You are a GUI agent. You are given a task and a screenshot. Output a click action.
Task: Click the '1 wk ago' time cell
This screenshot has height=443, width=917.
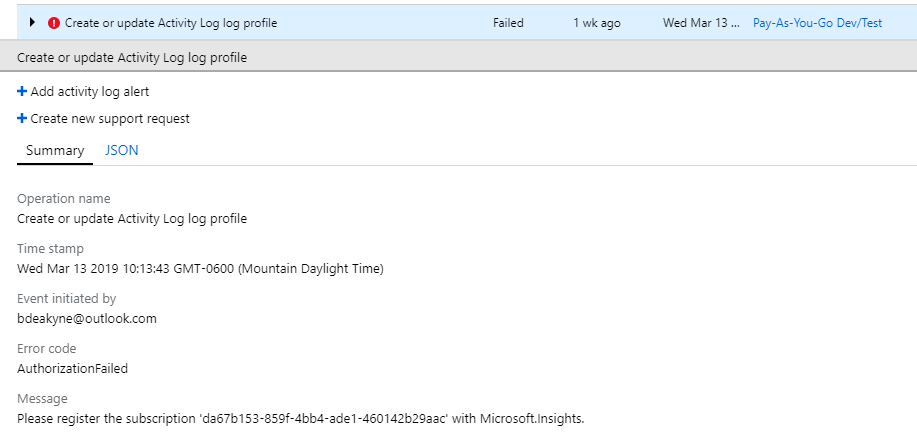(596, 22)
